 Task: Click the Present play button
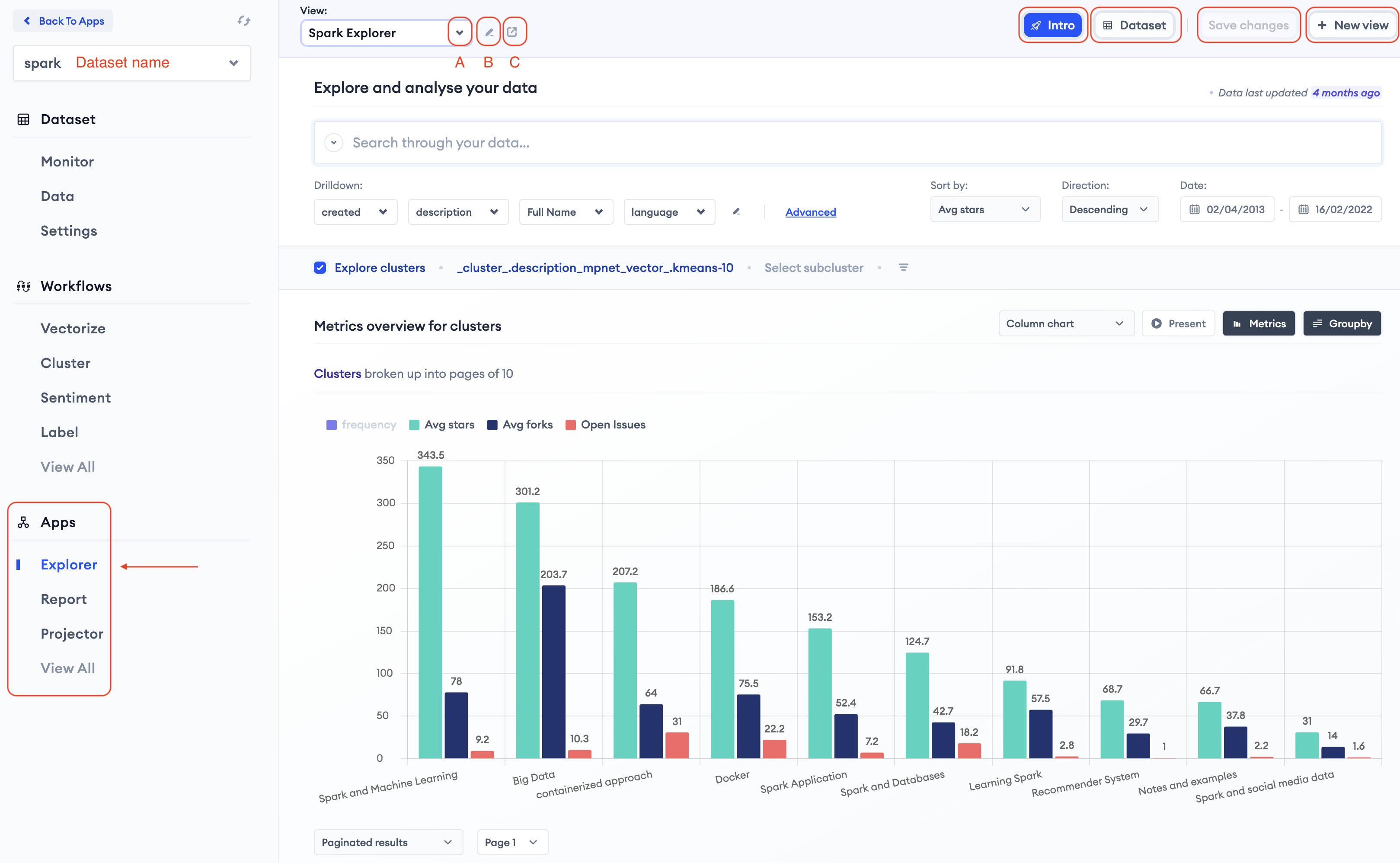click(x=1178, y=323)
